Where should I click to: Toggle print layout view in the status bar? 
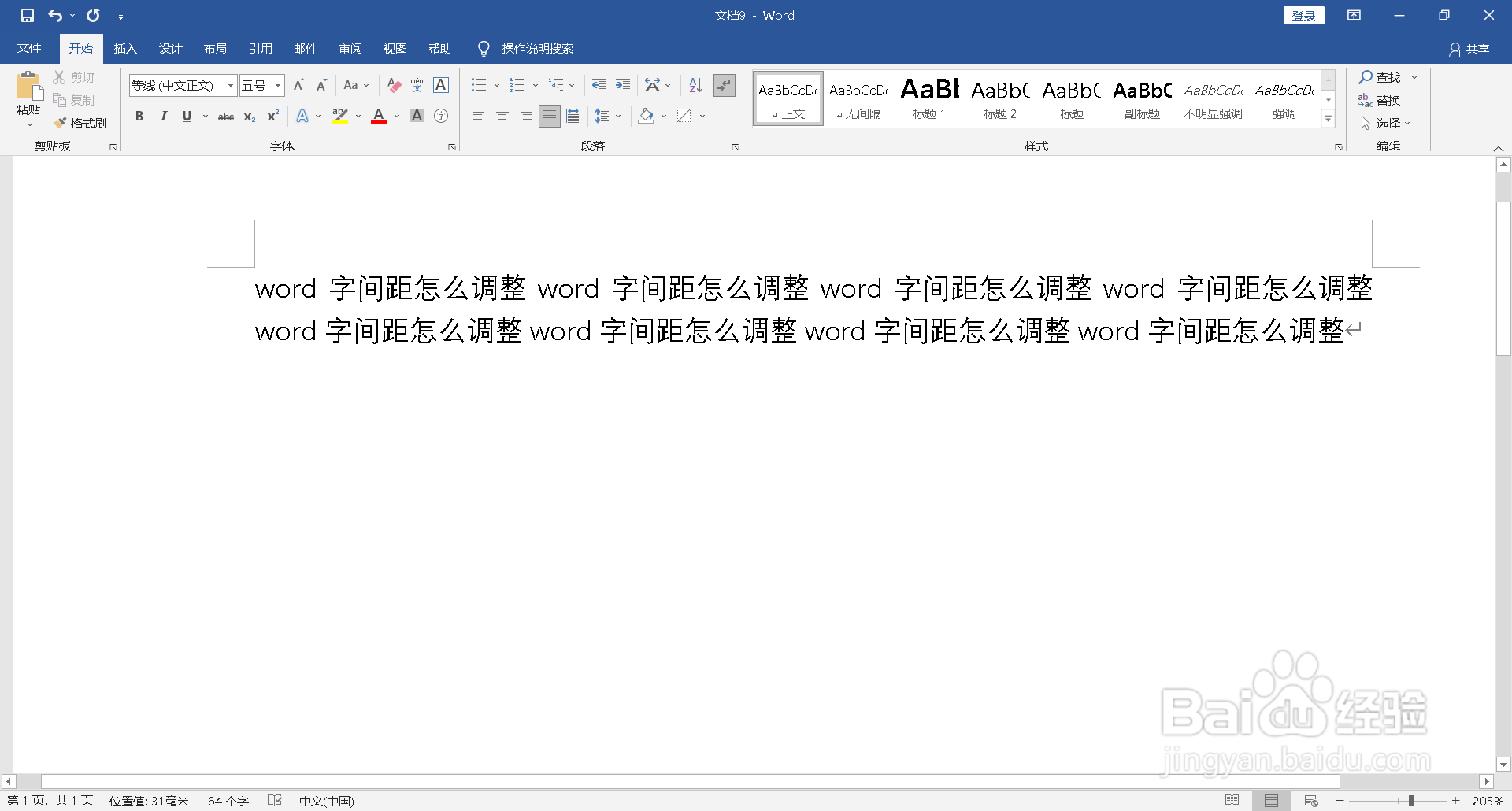tap(1272, 801)
